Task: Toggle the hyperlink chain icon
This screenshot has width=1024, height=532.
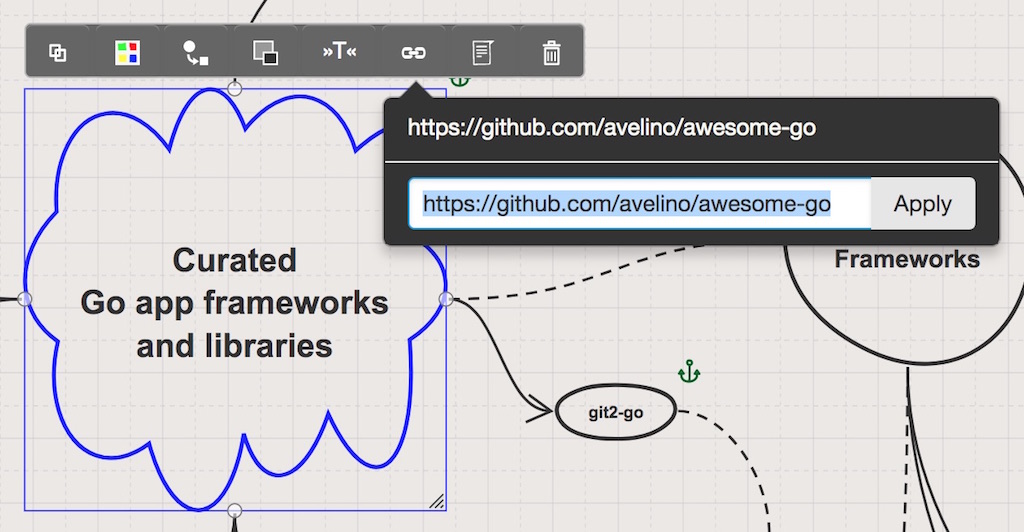Action: pyautogui.click(x=413, y=53)
